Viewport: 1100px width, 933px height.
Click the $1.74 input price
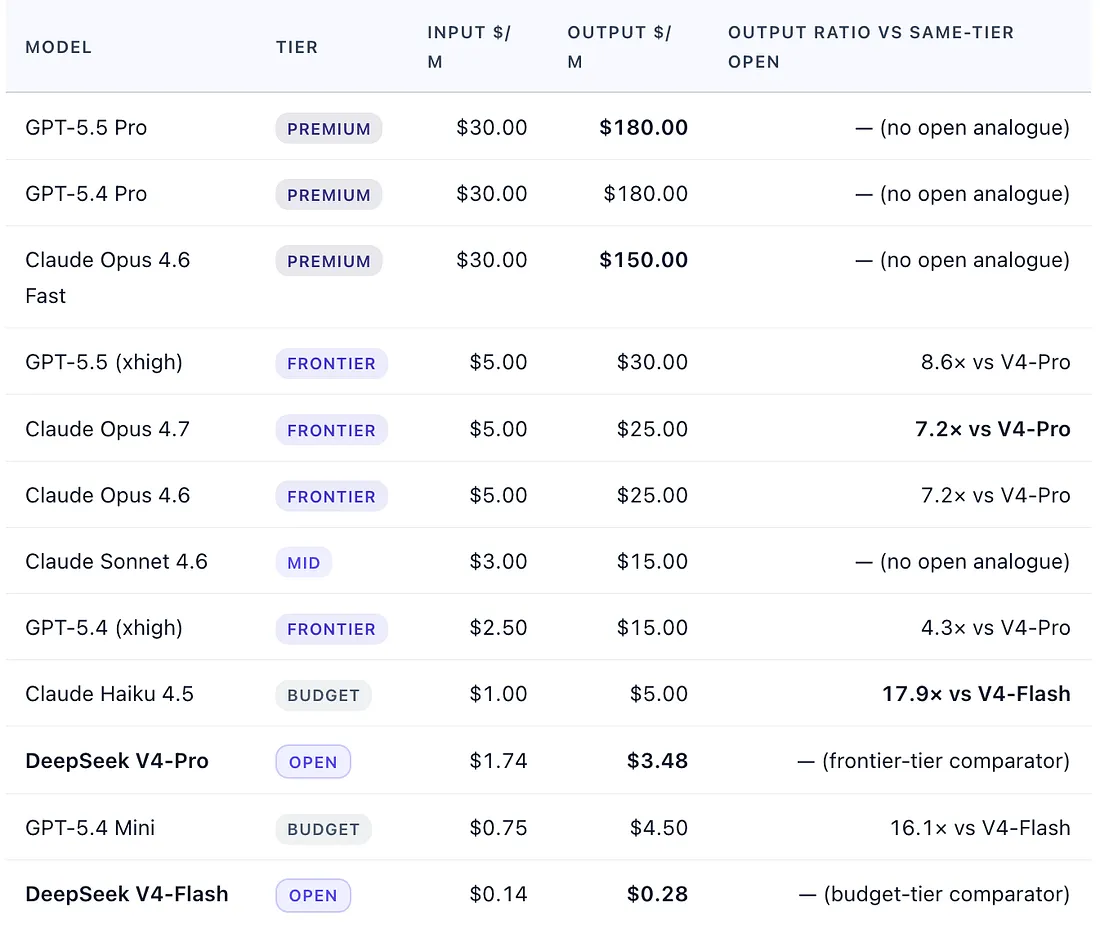click(498, 760)
